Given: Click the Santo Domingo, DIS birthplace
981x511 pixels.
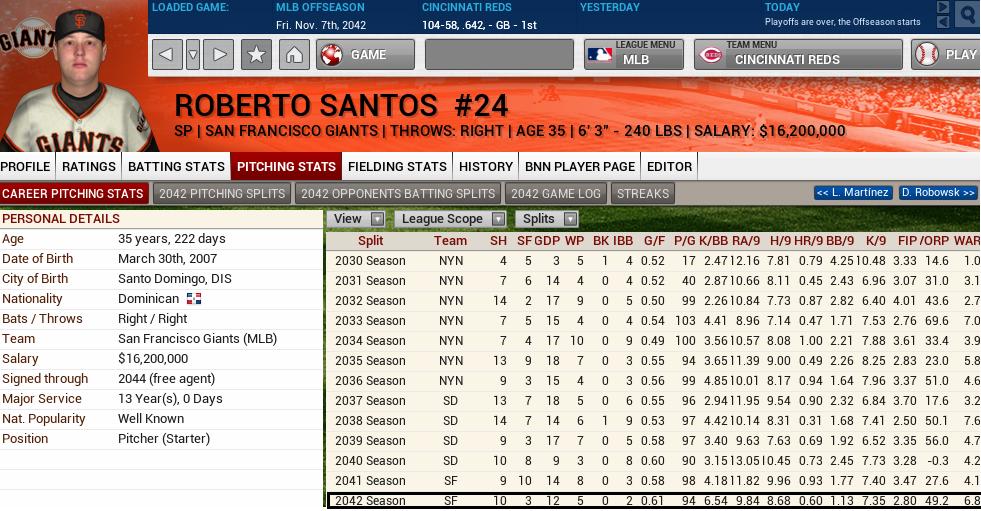Looking at the screenshot, I should click(175, 279).
